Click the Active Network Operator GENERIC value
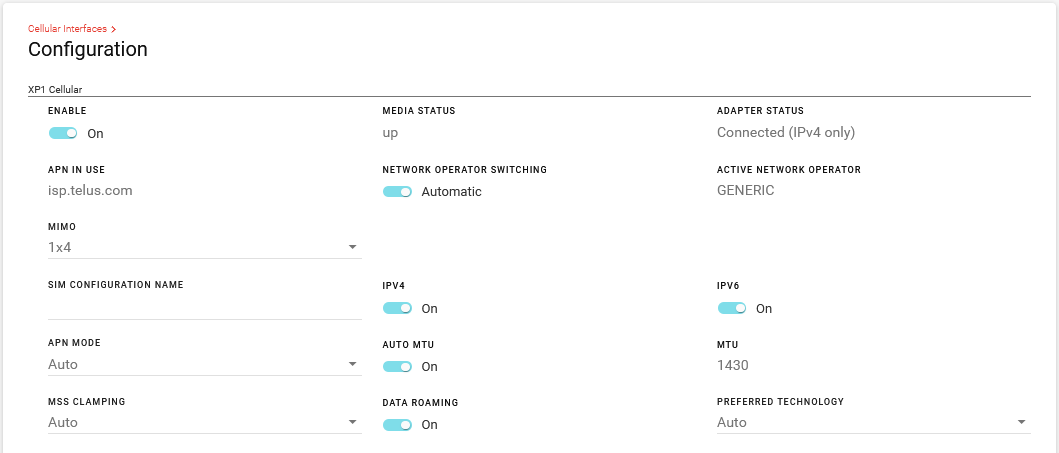The width and height of the screenshot is (1059, 453). coord(746,190)
